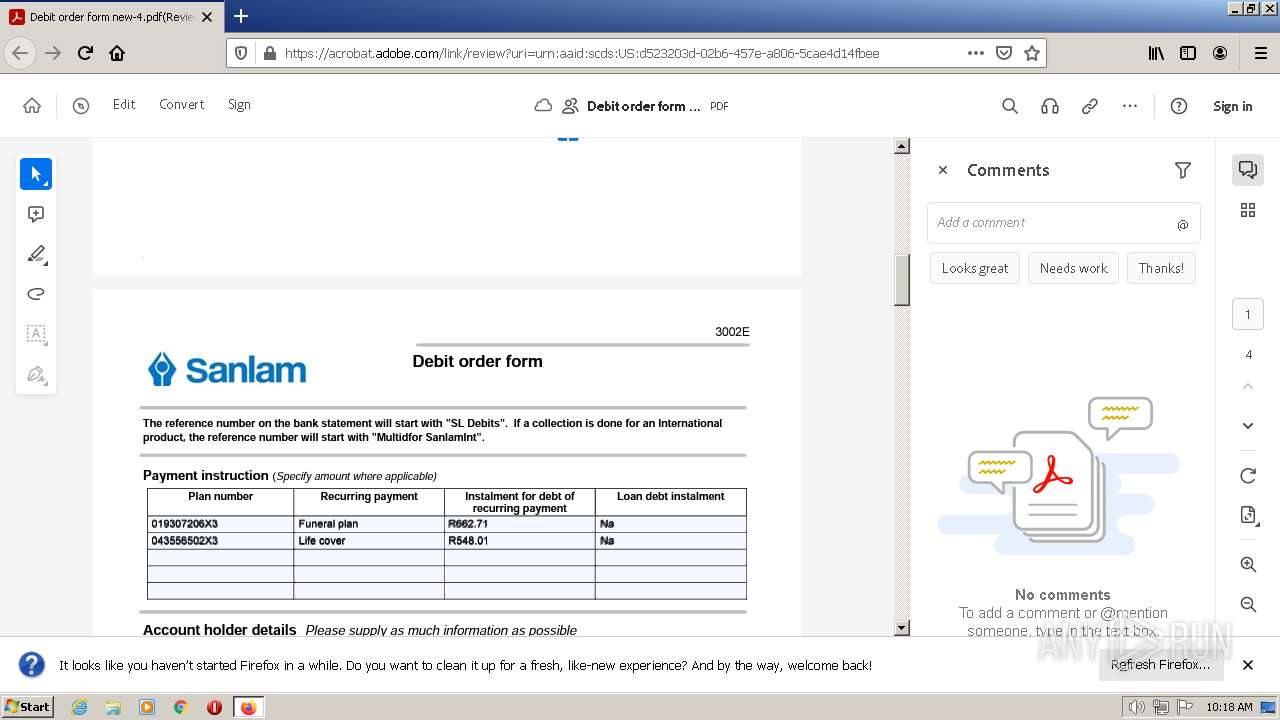Pick the highlighter pen tool
The width and height of the screenshot is (1280, 720).
(36, 254)
